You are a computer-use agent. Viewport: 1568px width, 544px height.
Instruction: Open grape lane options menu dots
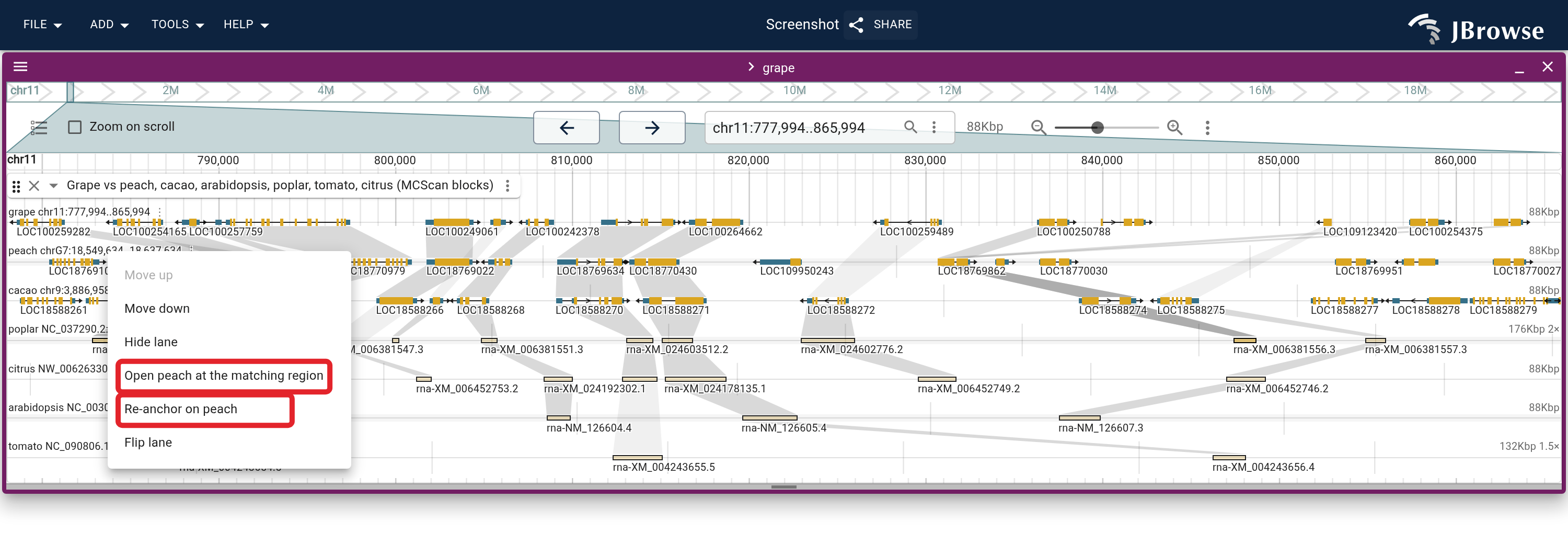click(159, 211)
